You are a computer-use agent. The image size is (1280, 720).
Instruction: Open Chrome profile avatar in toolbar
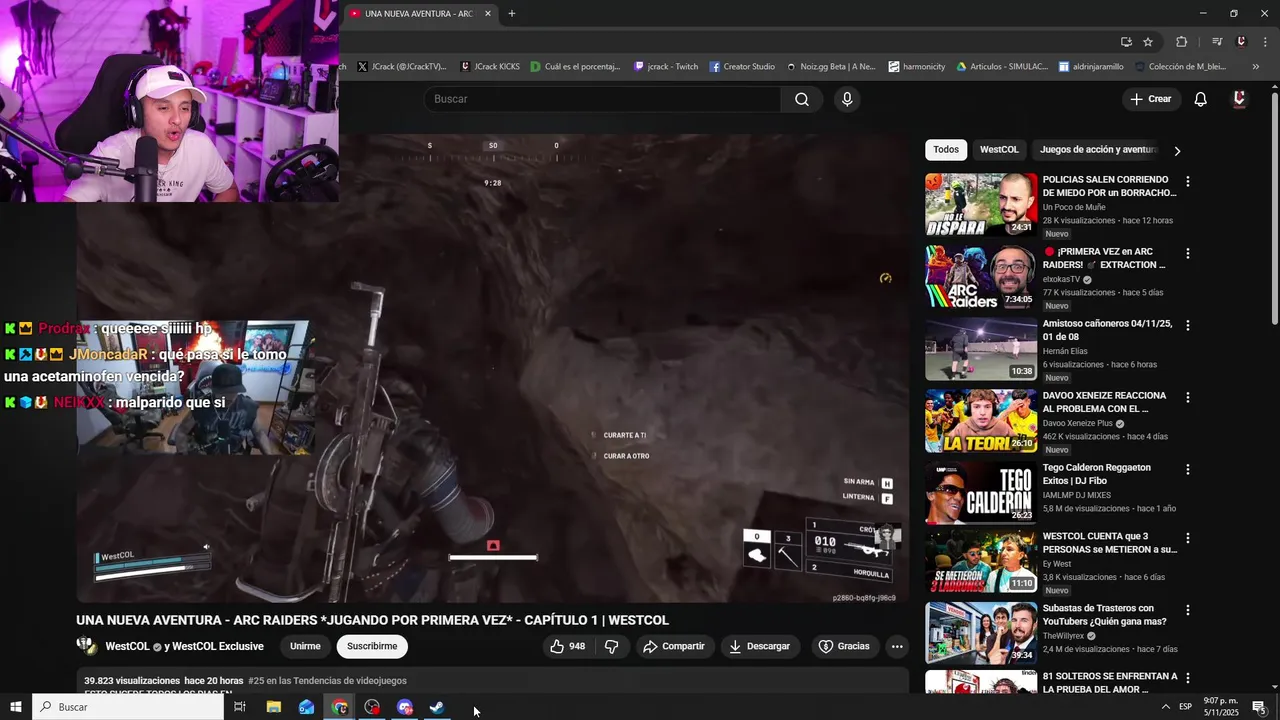[1241, 42]
